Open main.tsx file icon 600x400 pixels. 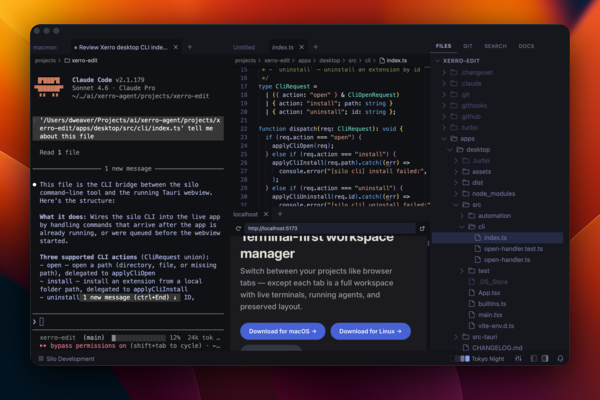[x=472, y=315]
